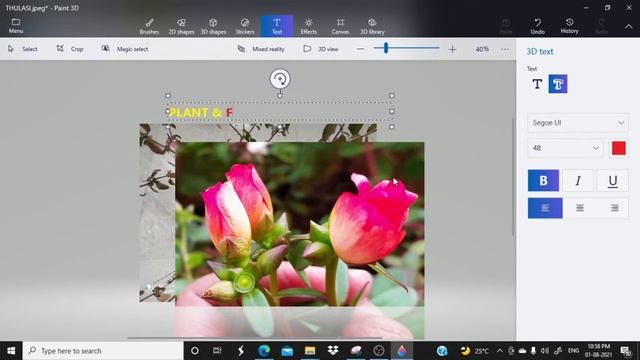The width and height of the screenshot is (640, 360).
Task: Open the 2D shapes tab
Action: coord(181,26)
